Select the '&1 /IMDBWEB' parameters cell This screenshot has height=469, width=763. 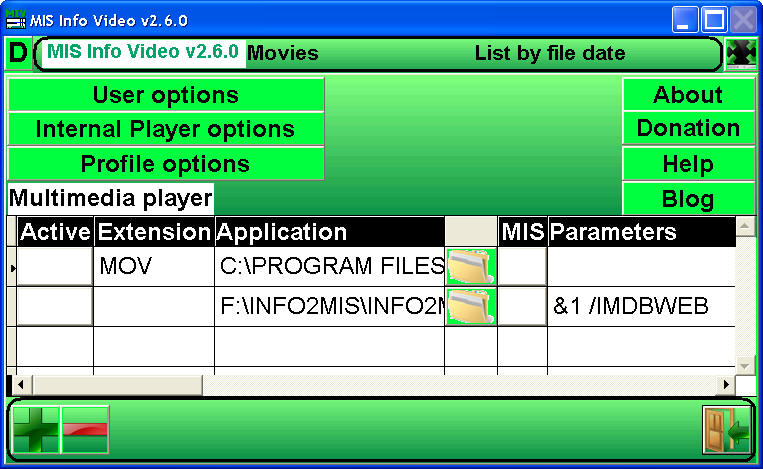641,306
